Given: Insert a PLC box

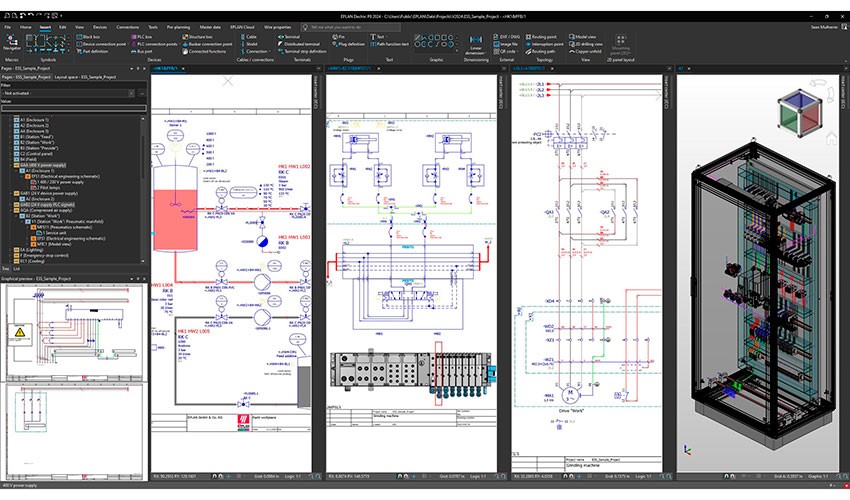Looking at the screenshot, I should click(x=141, y=37).
